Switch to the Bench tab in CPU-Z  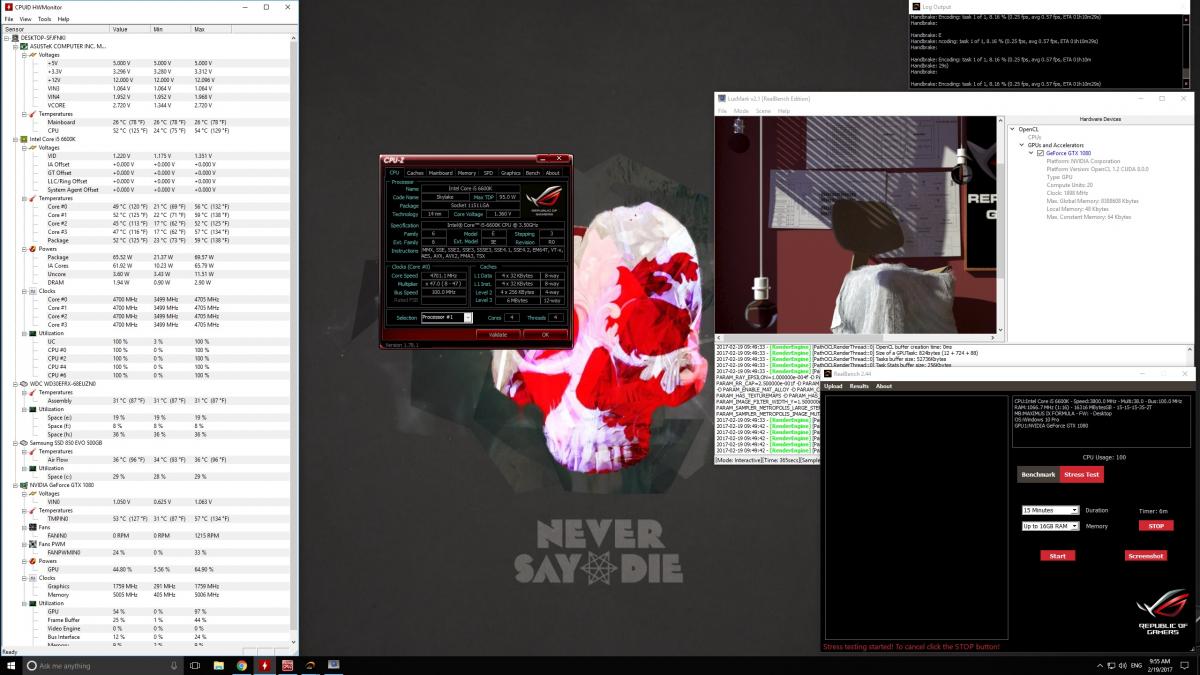click(x=533, y=173)
